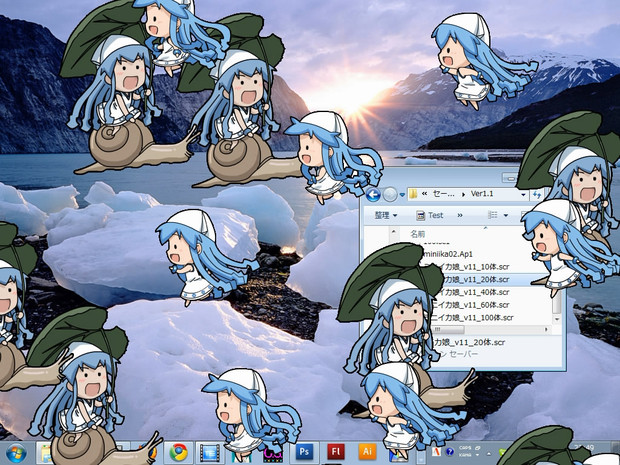The image size is (620, 465).
Task: Click the folder icon in the address bar
Action: pyautogui.click(x=414, y=194)
